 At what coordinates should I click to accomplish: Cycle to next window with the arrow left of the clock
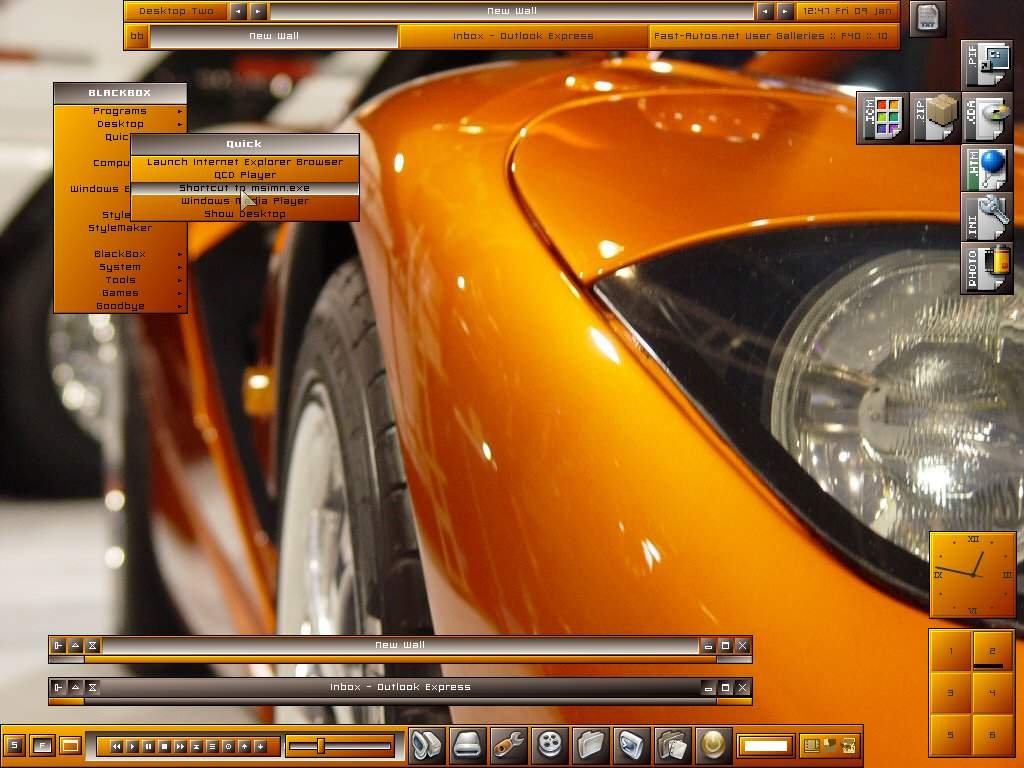point(785,11)
